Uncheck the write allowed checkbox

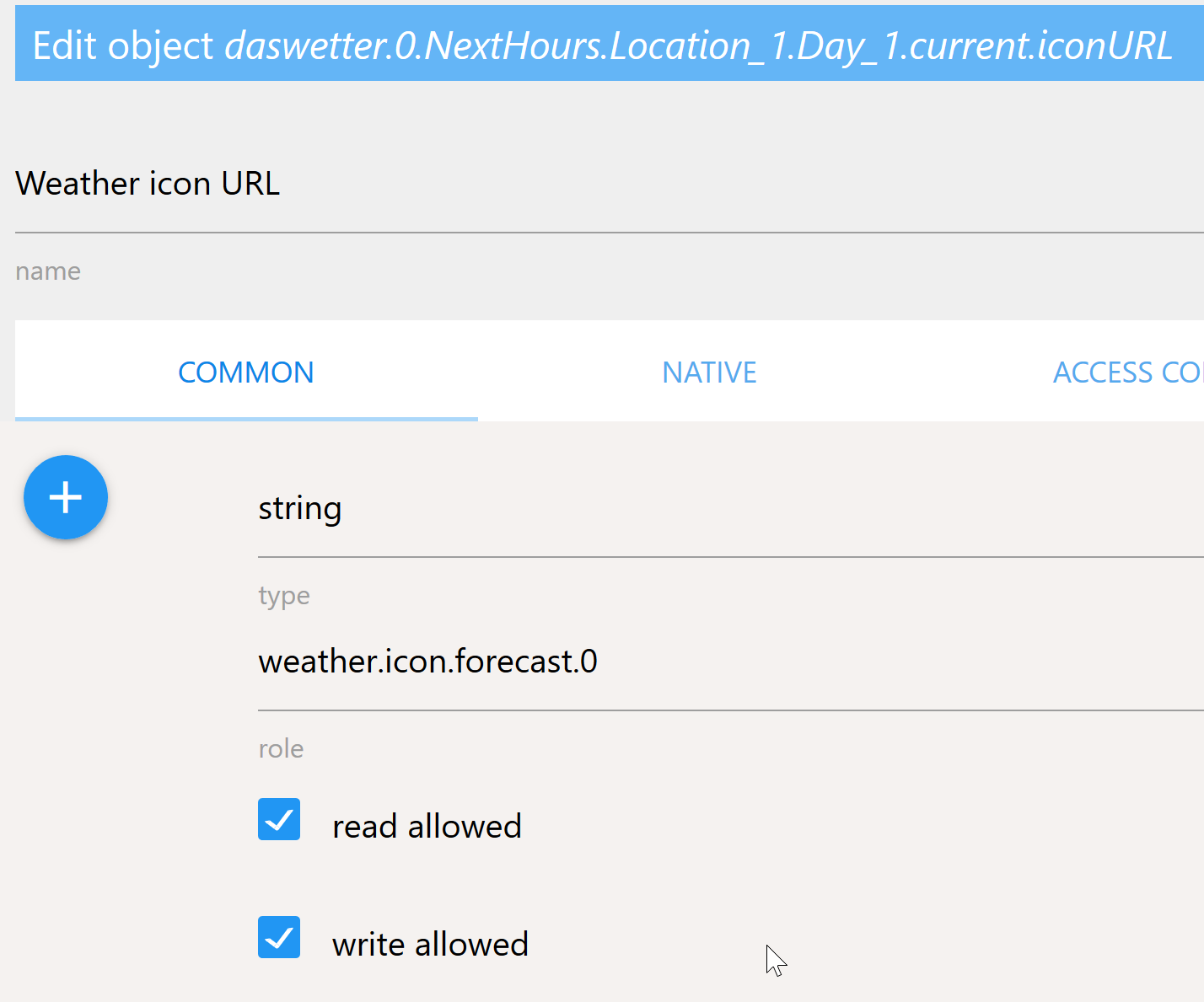(x=279, y=937)
